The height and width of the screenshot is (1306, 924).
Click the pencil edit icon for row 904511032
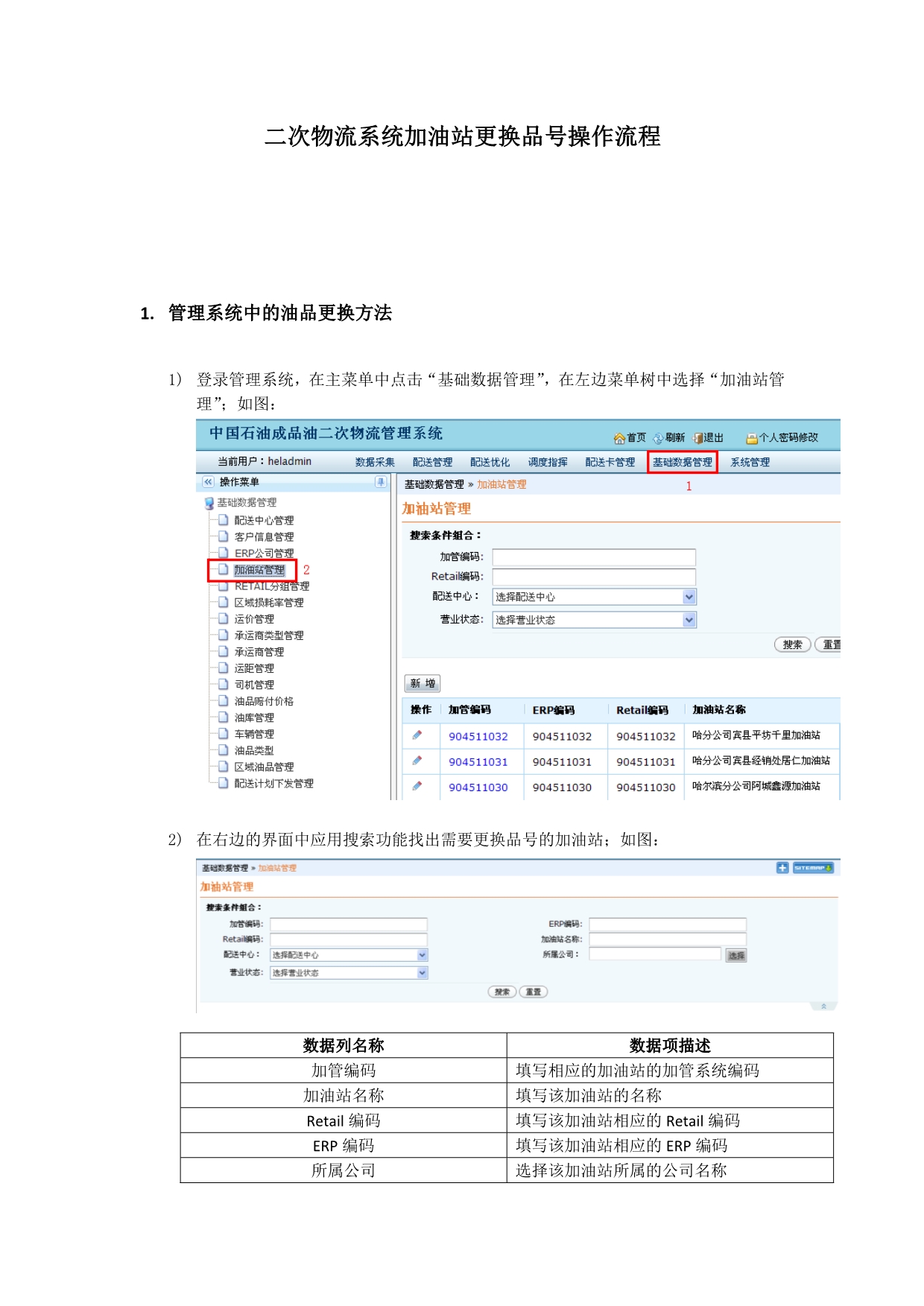(x=417, y=735)
